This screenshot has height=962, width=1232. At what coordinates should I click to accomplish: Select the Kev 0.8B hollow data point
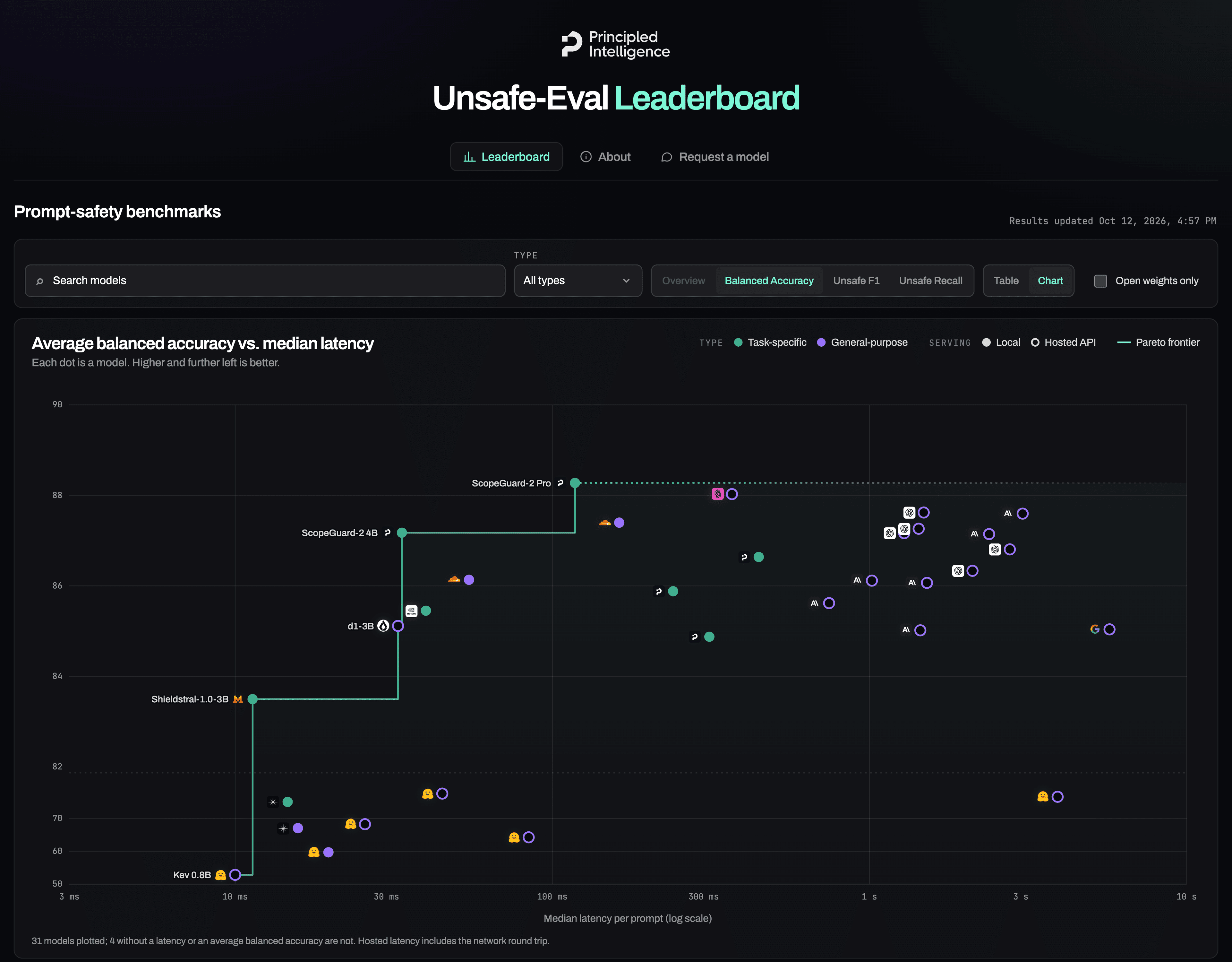[235, 875]
